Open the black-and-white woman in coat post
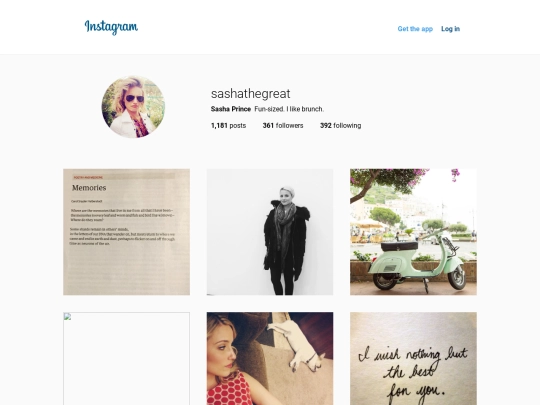540x405 pixels. coord(270,232)
